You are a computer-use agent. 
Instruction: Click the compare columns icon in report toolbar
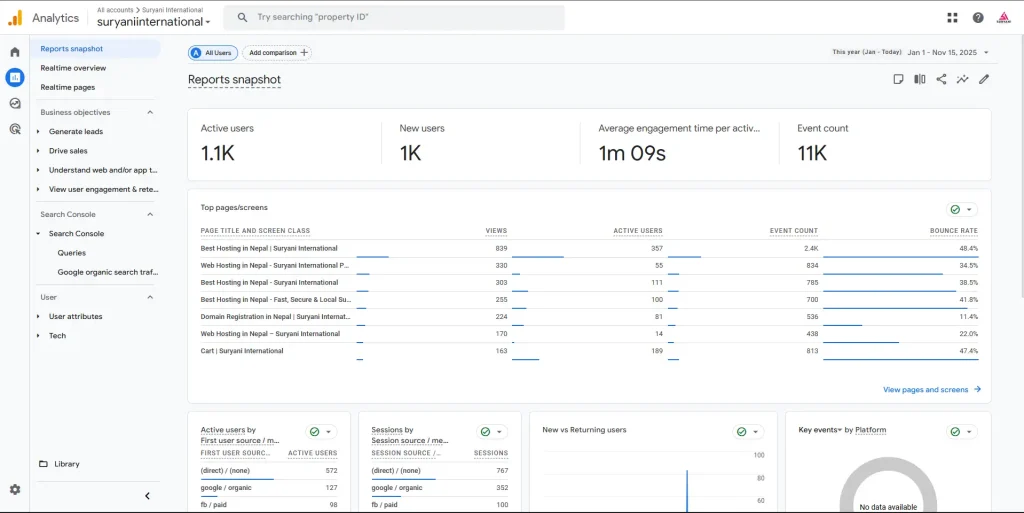(920, 79)
